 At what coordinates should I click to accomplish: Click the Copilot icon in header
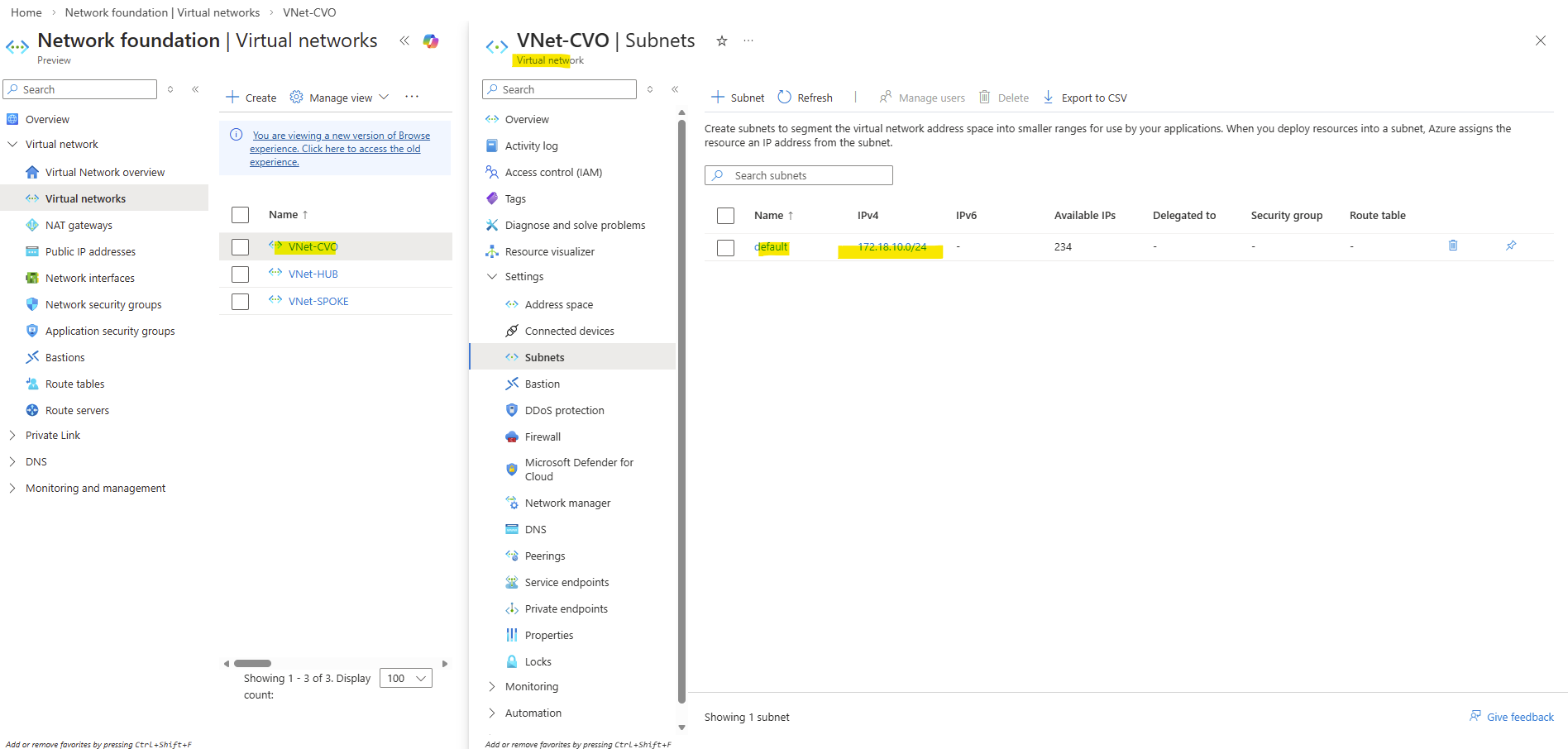tap(431, 41)
